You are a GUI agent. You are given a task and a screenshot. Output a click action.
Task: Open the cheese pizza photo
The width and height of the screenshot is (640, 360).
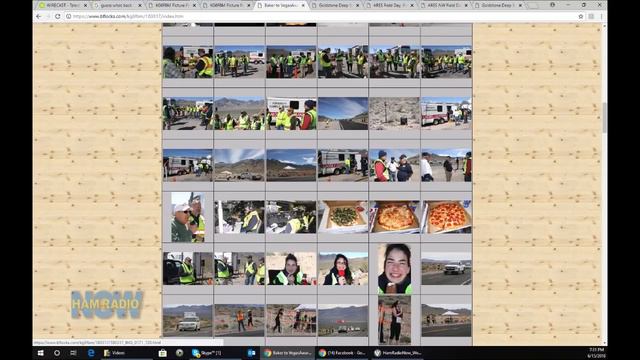(x=394, y=217)
